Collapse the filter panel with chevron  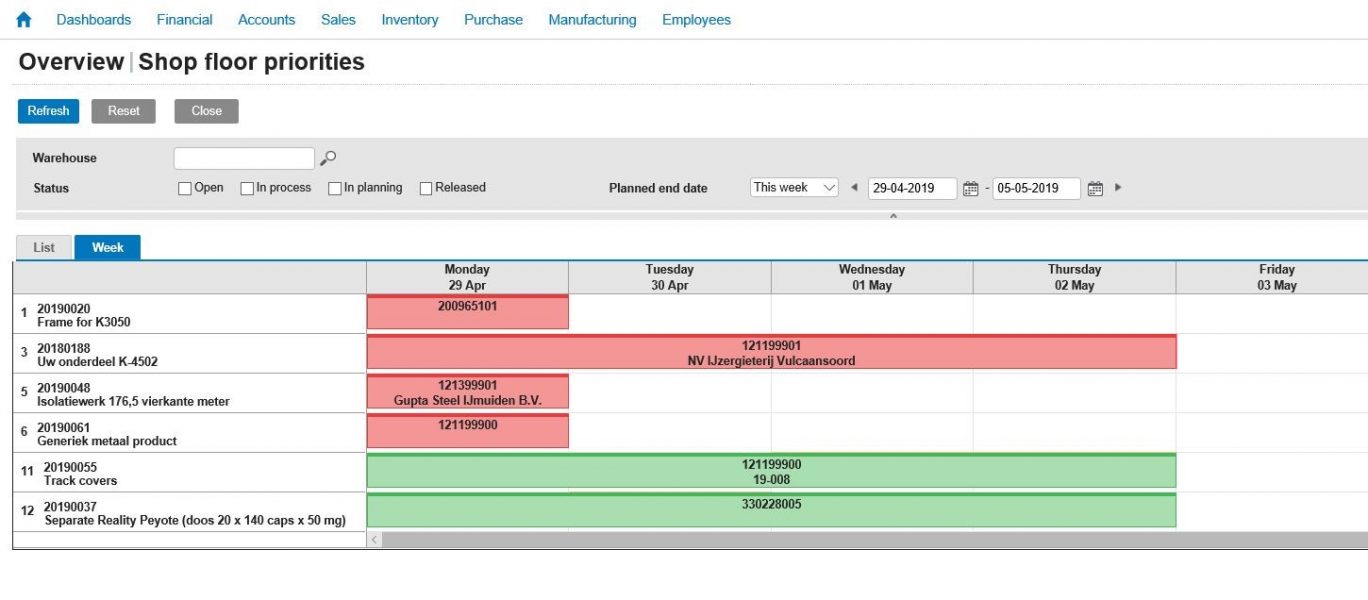coord(893,216)
